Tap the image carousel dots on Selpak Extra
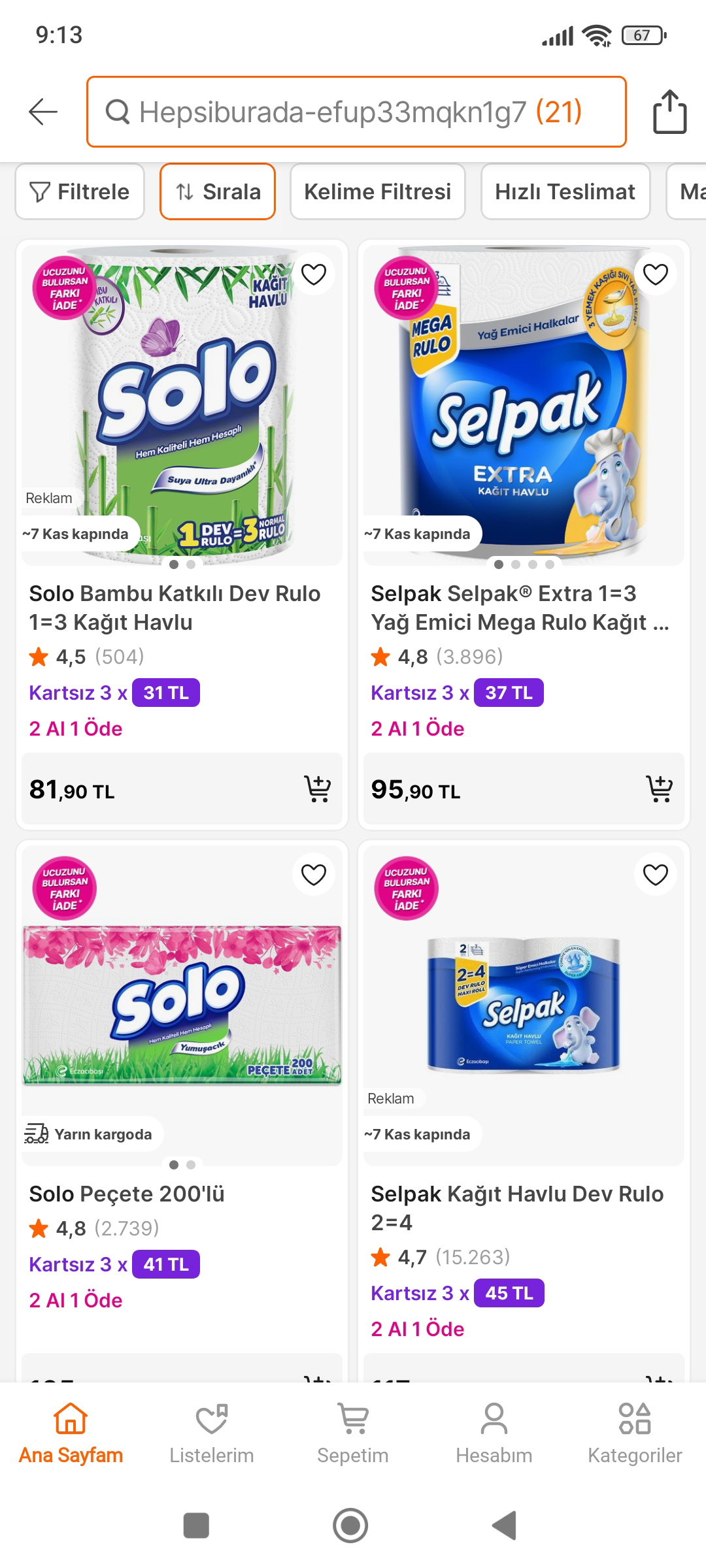706x1568 pixels. [x=524, y=564]
